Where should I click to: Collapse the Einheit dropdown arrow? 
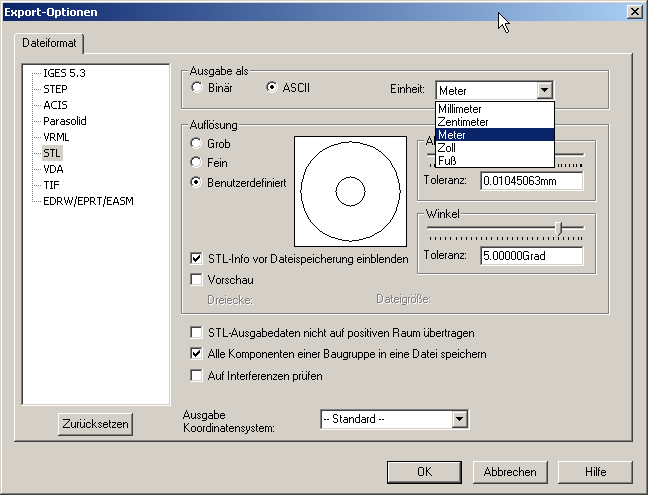pyautogui.click(x=544, y=90)
